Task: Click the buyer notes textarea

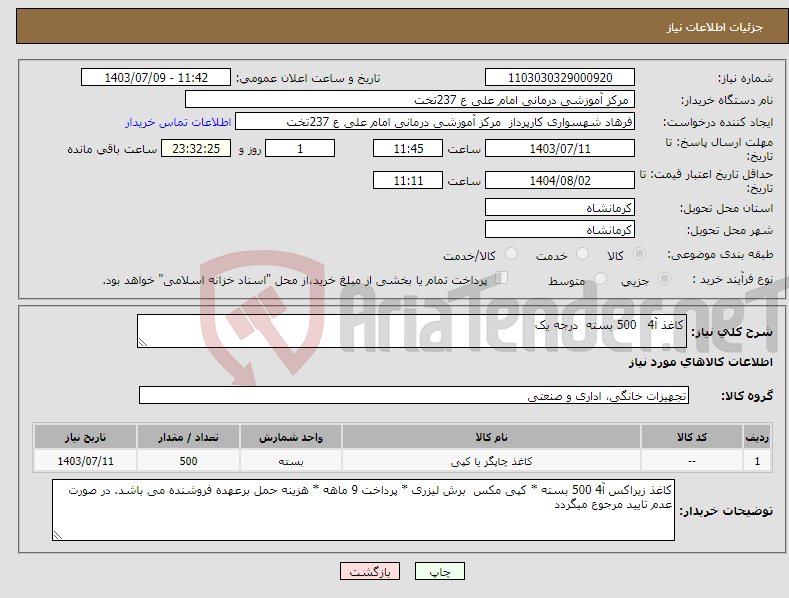Action: coord(363,510)
